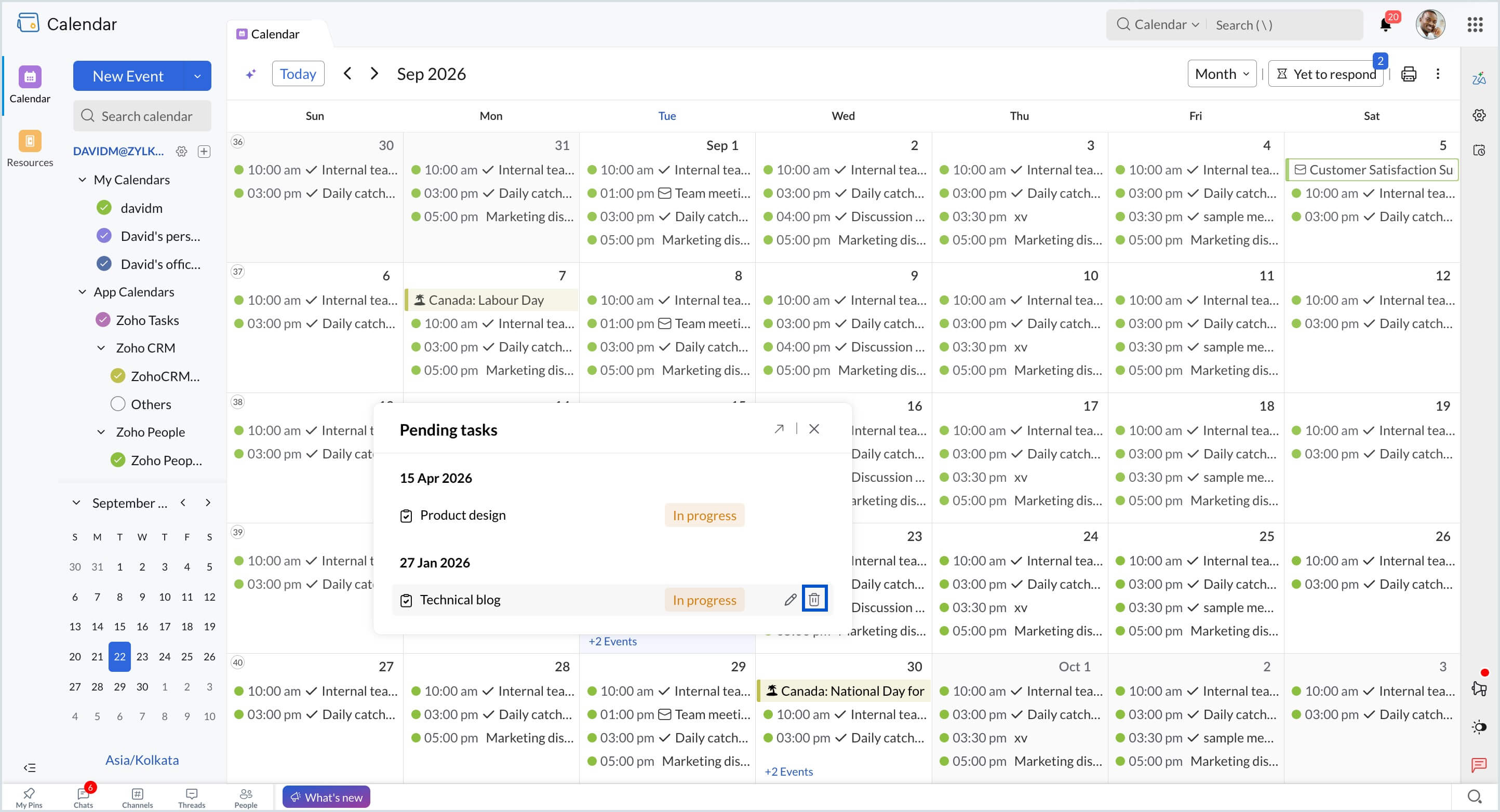Open Pending tasks in expanded view

tap(779, 429)
